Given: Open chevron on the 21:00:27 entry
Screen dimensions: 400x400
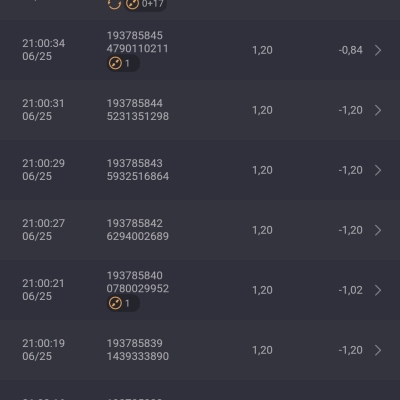Looking at the screenshot, I should [378, 230].
